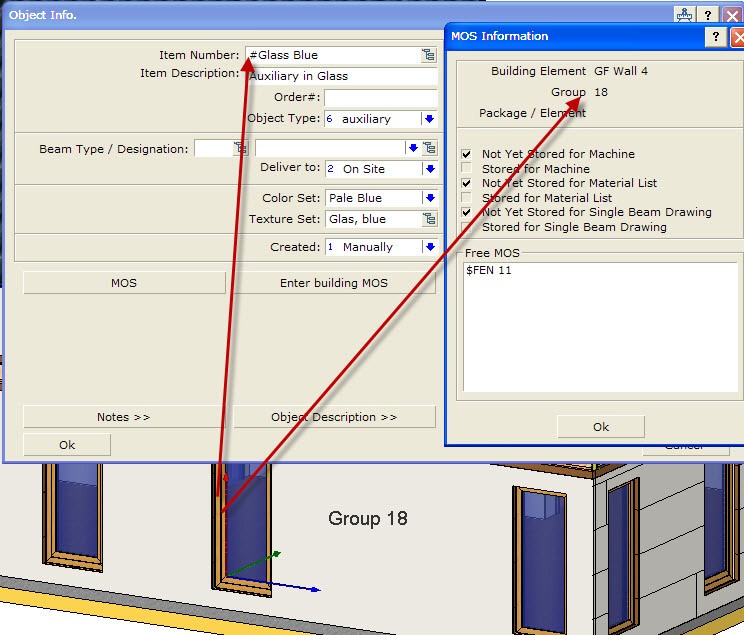
Task: Expand the Created dropdown
Action: (x=429, y=247)
